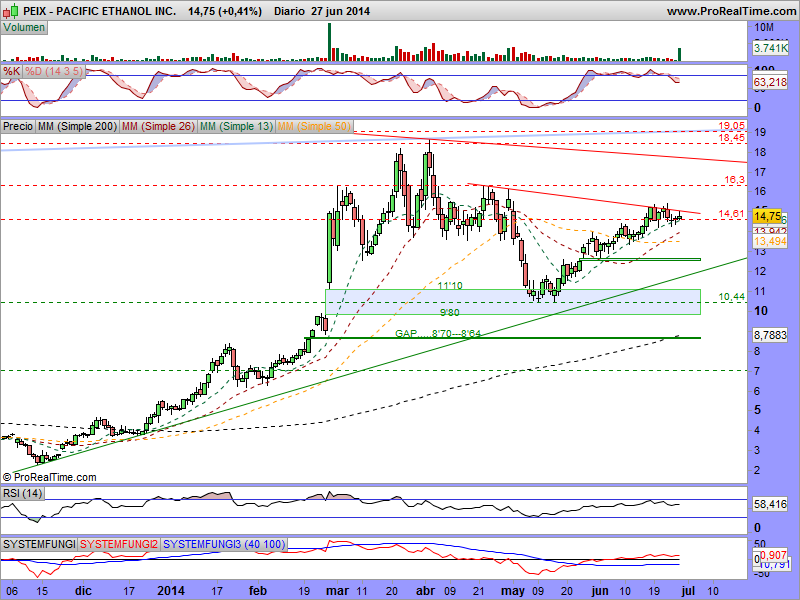This screenshot has width=800, height=600.
Task: Click the mar date axis label
Action: [337, 591]
